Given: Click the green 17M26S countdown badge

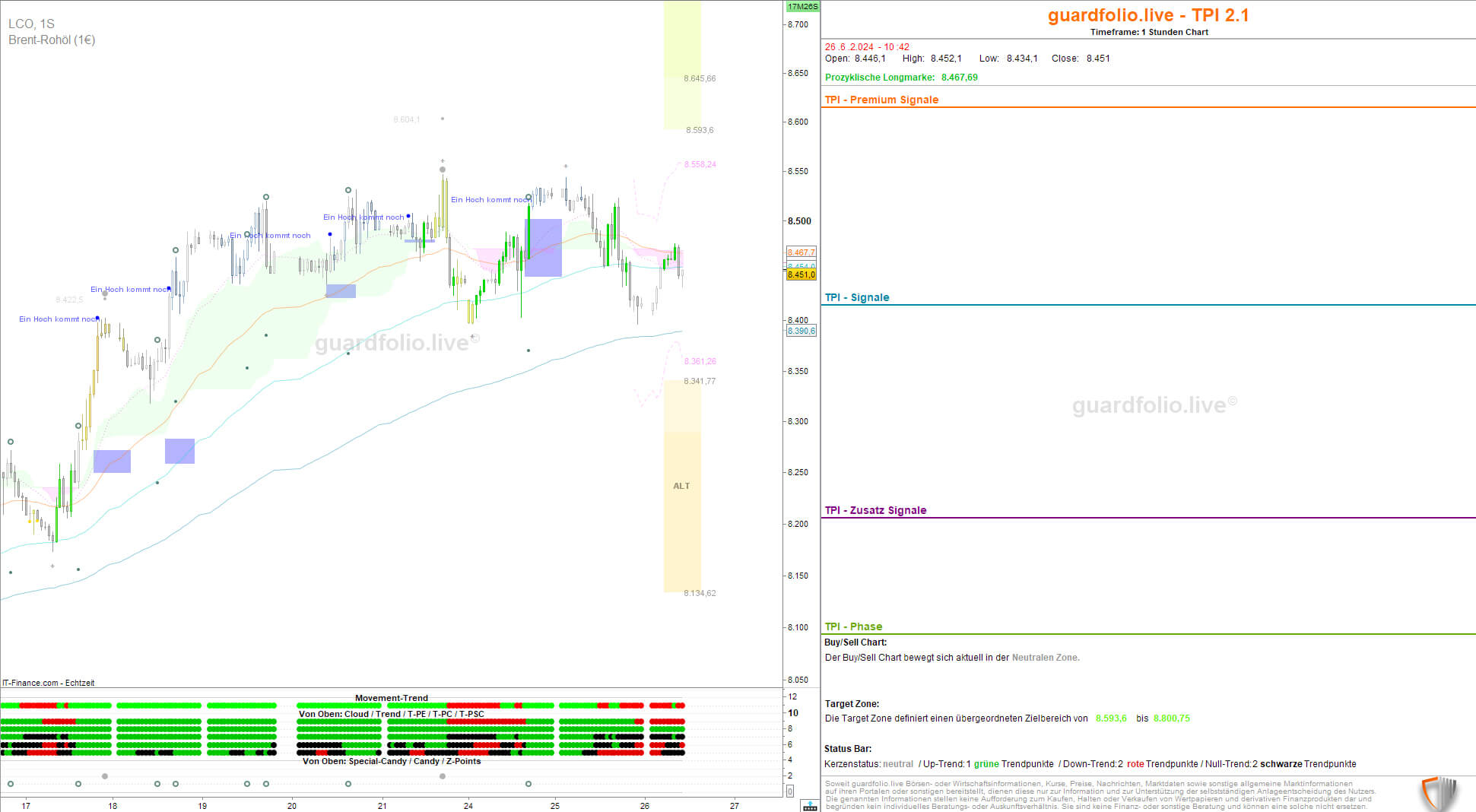Looking at the screenshot, I should pos(802,6).
